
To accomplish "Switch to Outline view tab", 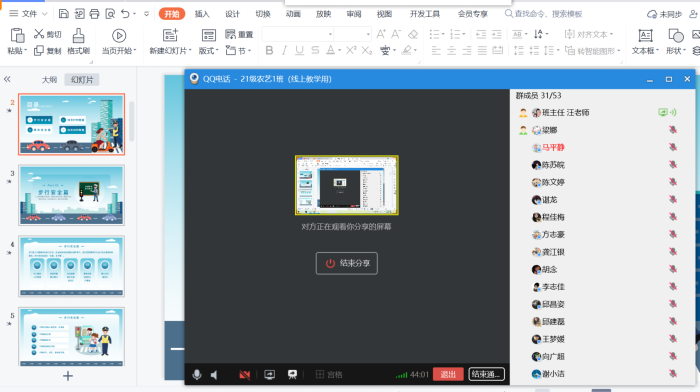I will coord(49,79).
